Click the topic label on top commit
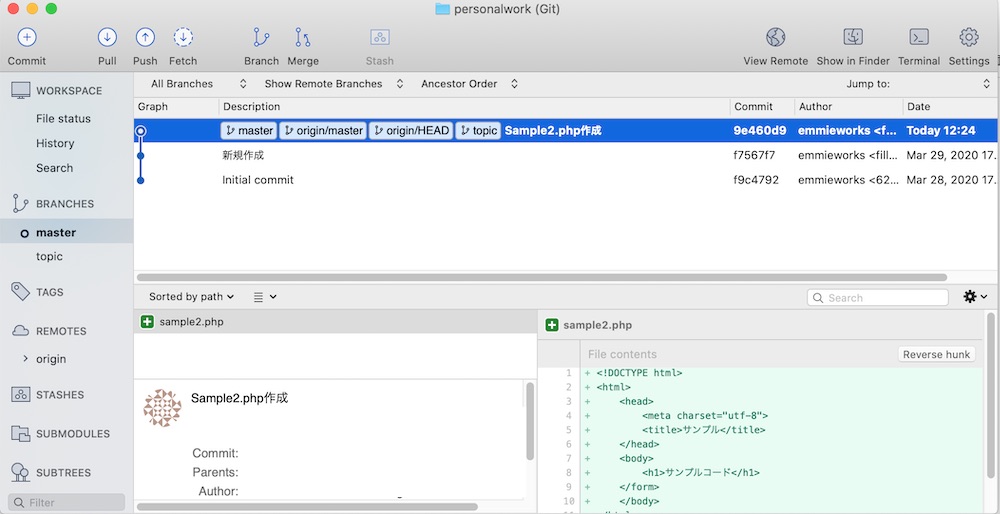The image size is (1000, 514). pos(478,131)
